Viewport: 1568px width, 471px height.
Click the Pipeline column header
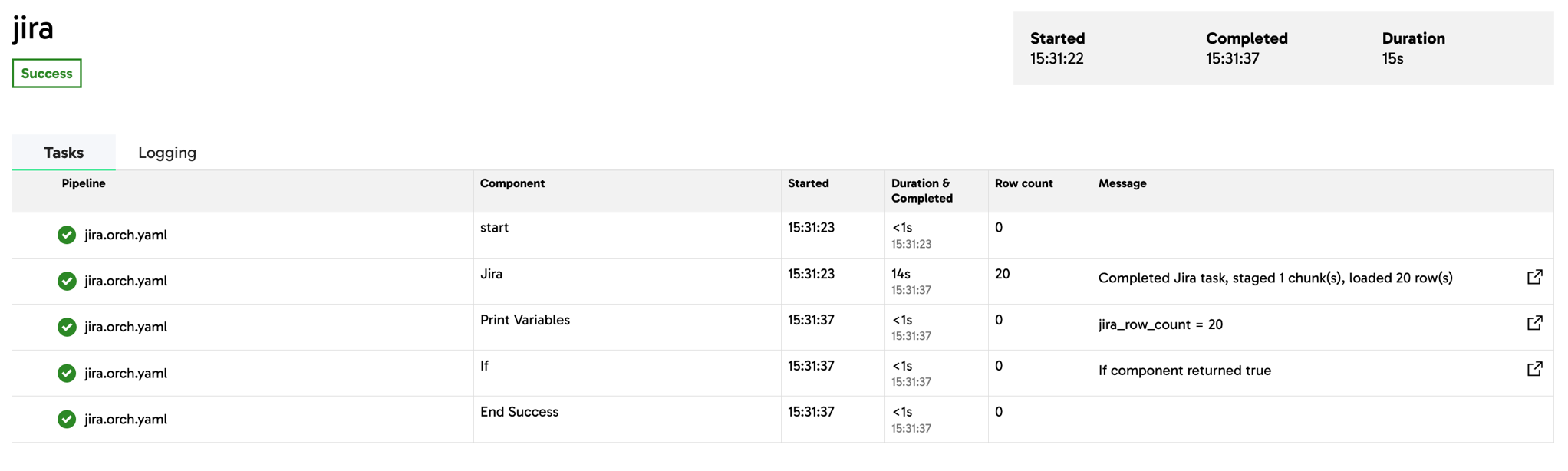point(84,183)
